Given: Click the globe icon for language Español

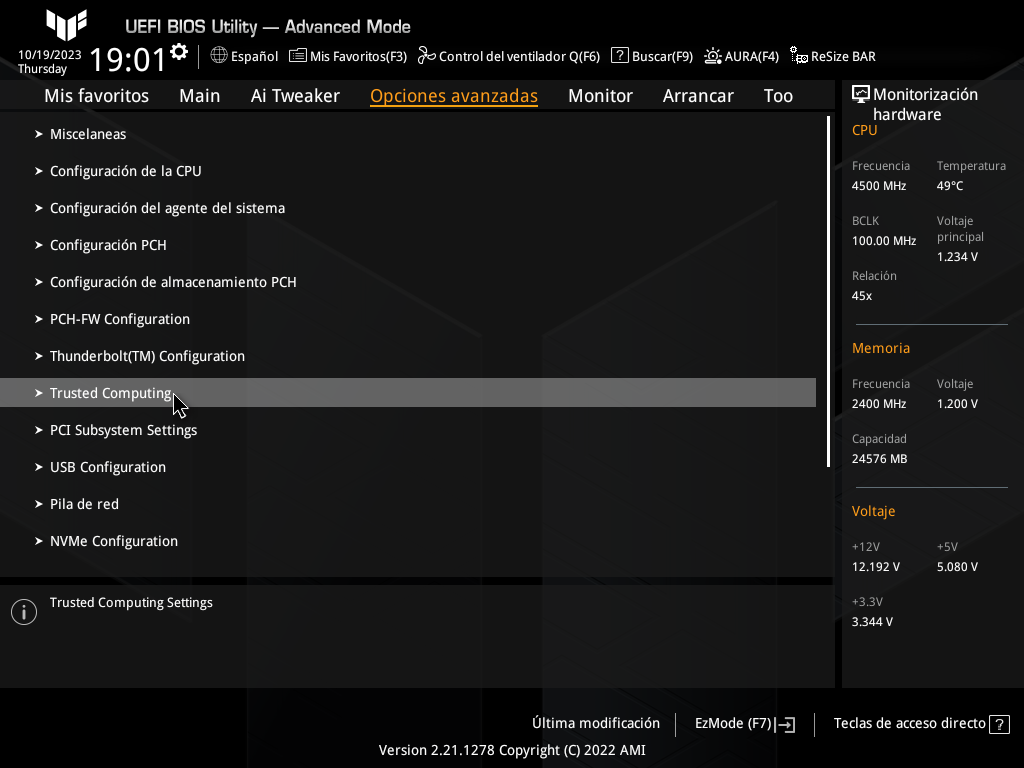Looking at the screenshot, I should 219,56.
